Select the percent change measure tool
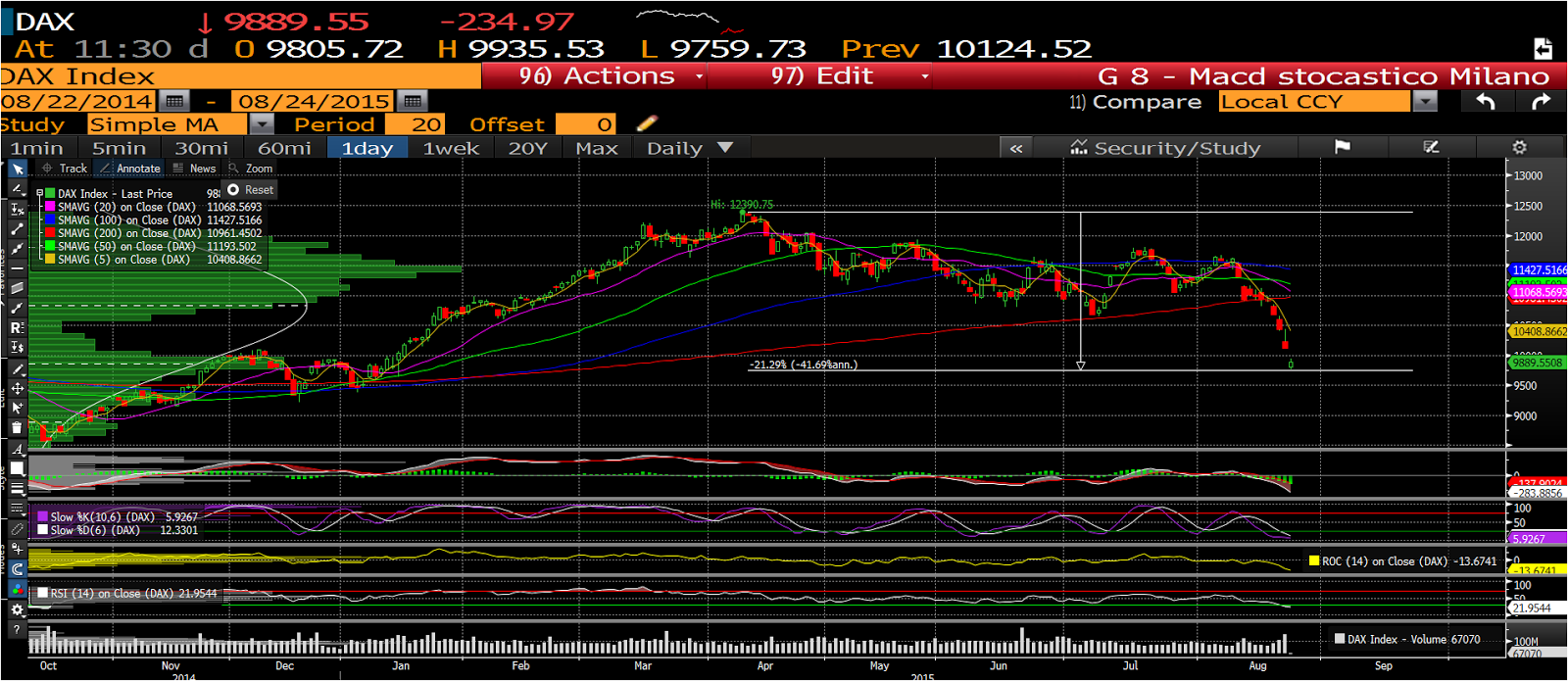Viewport: 1568px width, 681px height. [17, 209]
